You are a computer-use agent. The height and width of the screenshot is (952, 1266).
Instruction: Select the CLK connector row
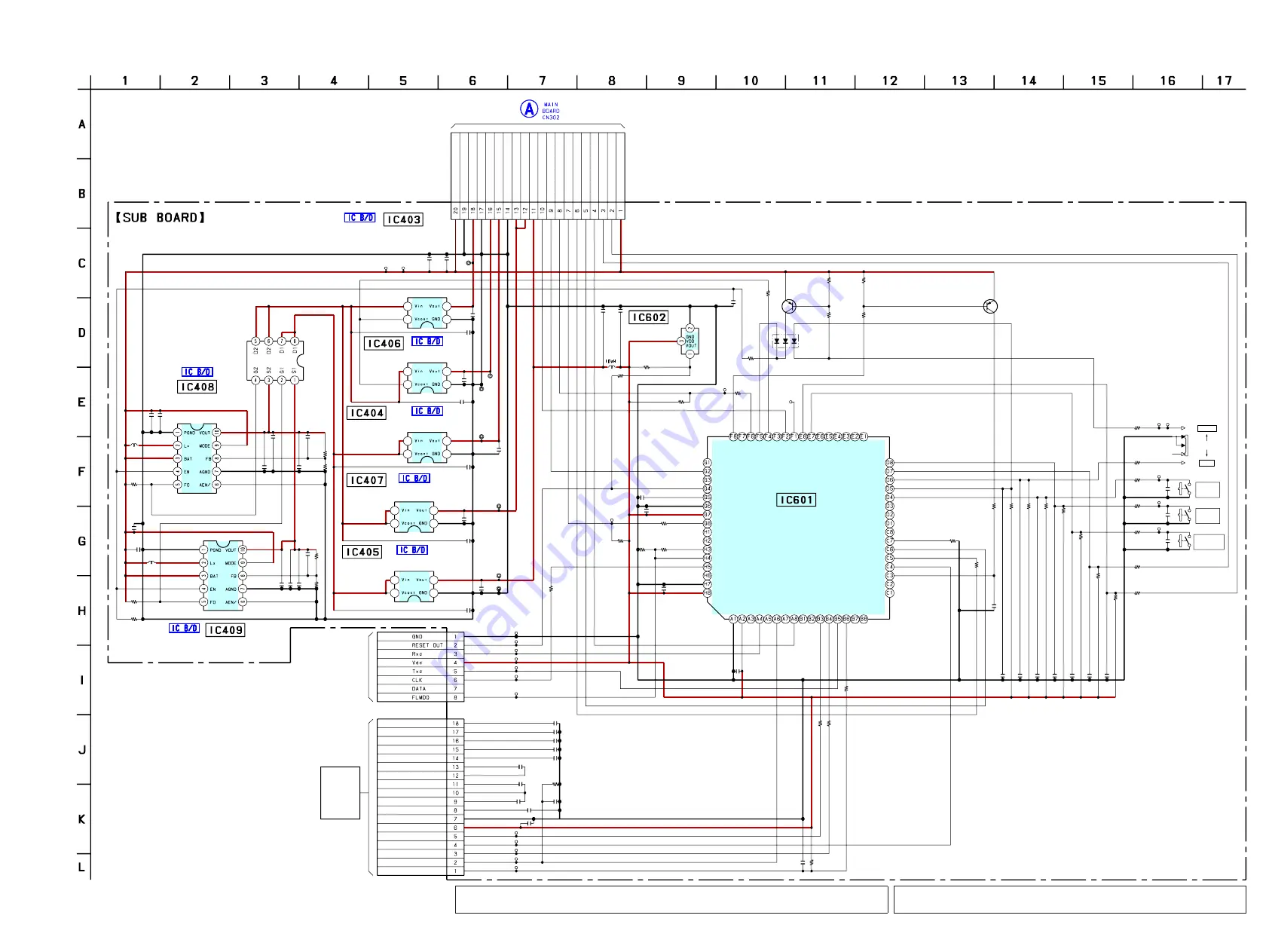coord(420,680)
